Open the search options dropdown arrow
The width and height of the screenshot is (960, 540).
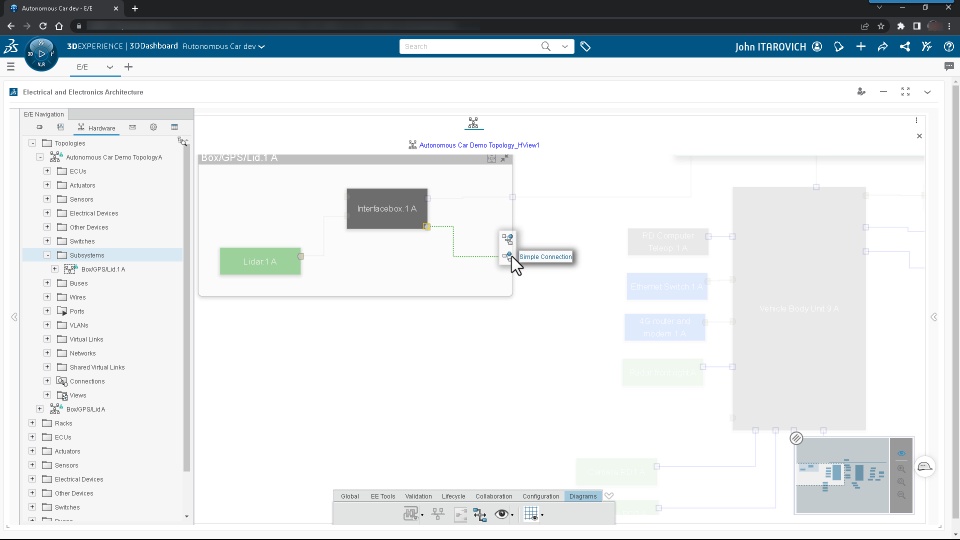(x=564, y=47)
